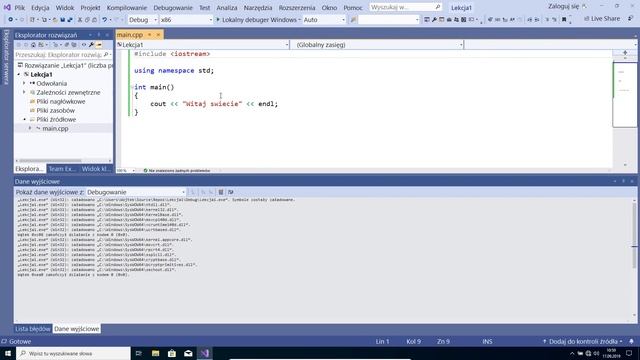Click the Windows taskbar search box
640x360 pixels.
[x=73, y=353]
